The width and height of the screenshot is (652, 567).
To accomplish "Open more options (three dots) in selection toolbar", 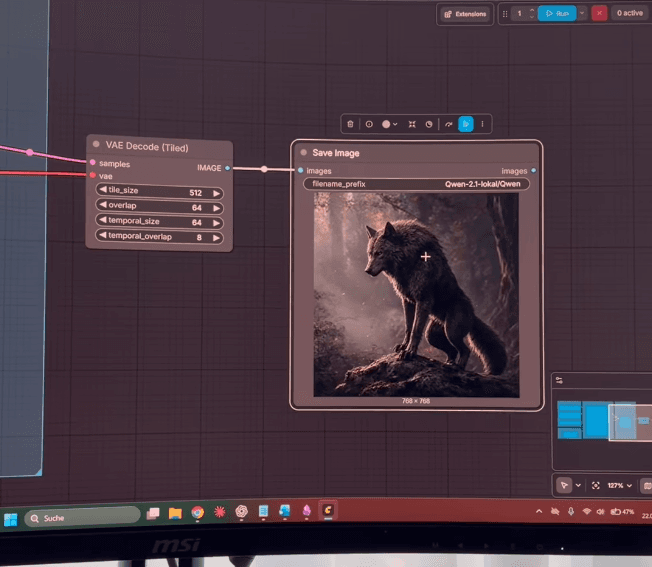I will (482, 124).
